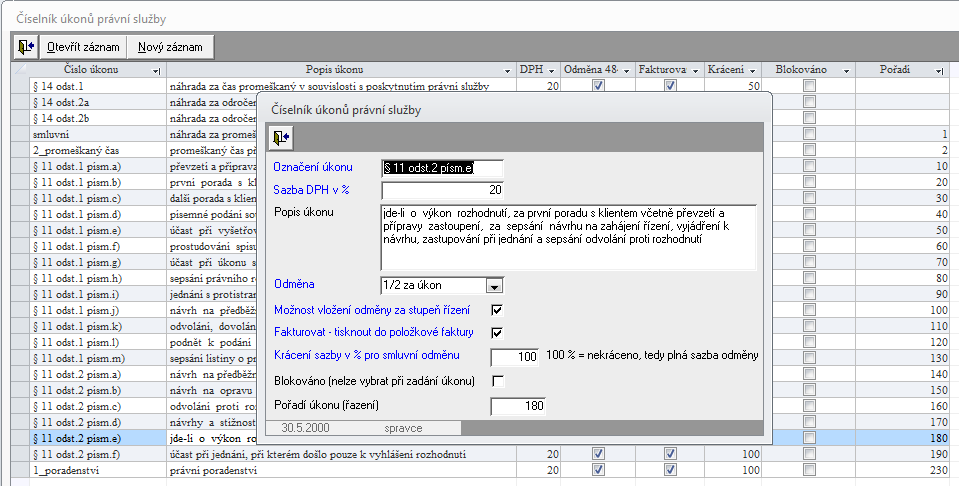The image size is (959, 486).
Task: Open the Blokováno column filter dropdown
Action: click(x=846, y=71)
